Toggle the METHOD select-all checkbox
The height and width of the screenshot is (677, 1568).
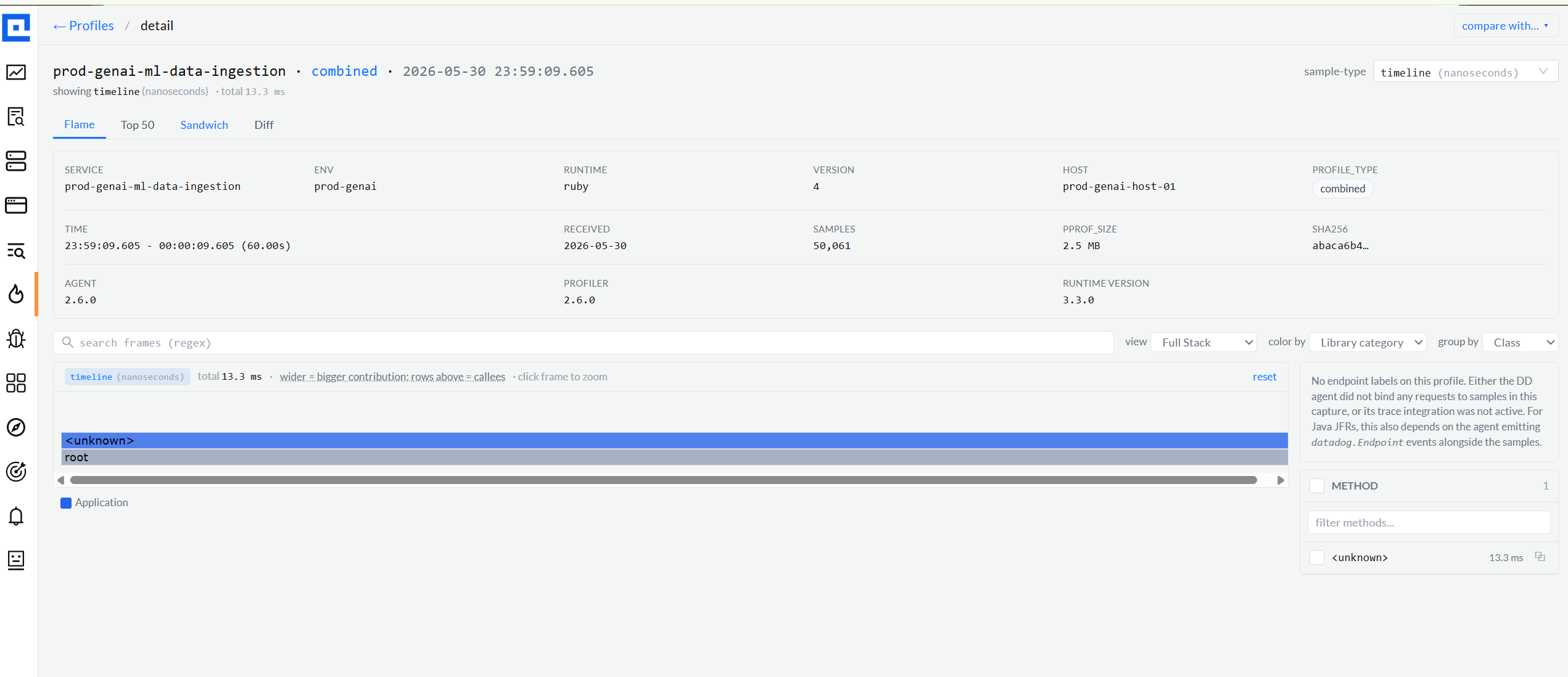[1317, 486]
